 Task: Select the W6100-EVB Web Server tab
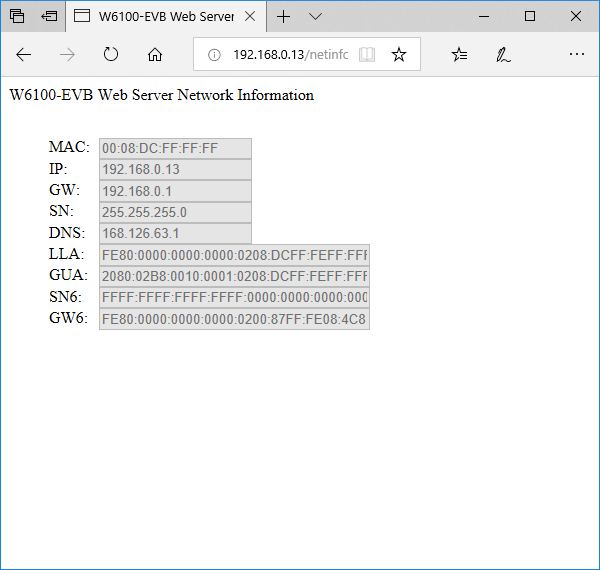click(160, 16)
